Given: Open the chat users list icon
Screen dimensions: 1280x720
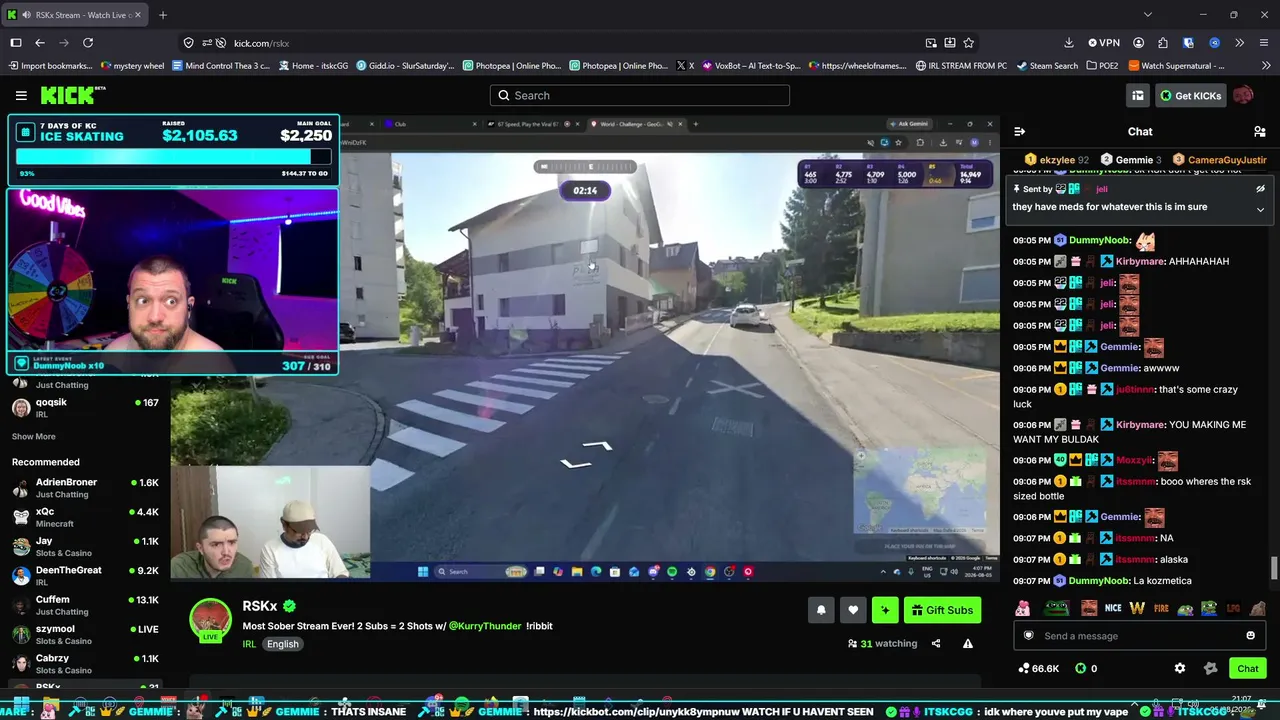Looking at the screenshot, I should 1260,131.
